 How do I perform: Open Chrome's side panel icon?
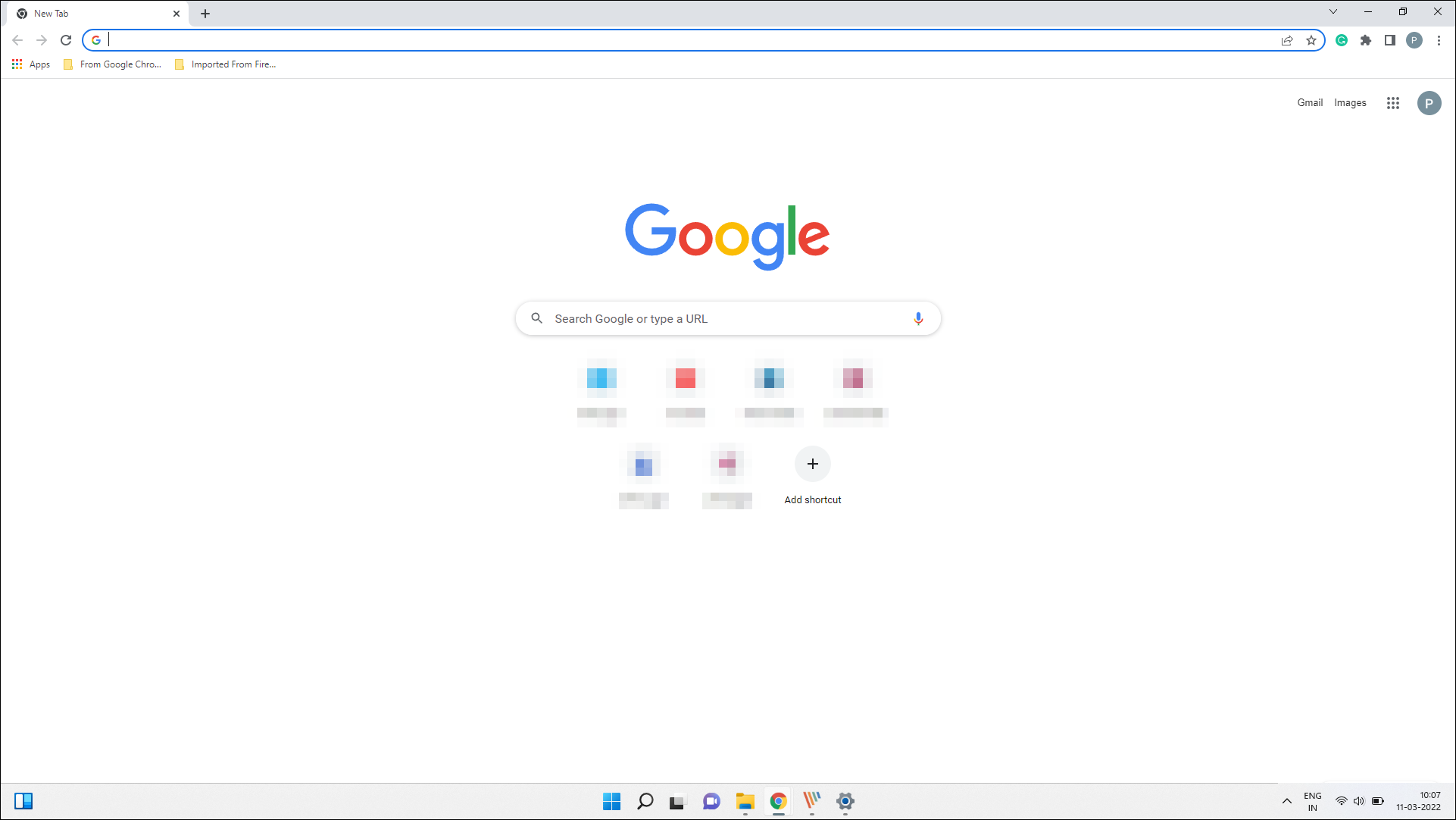pyautogui.click(x=1390, y=40)
